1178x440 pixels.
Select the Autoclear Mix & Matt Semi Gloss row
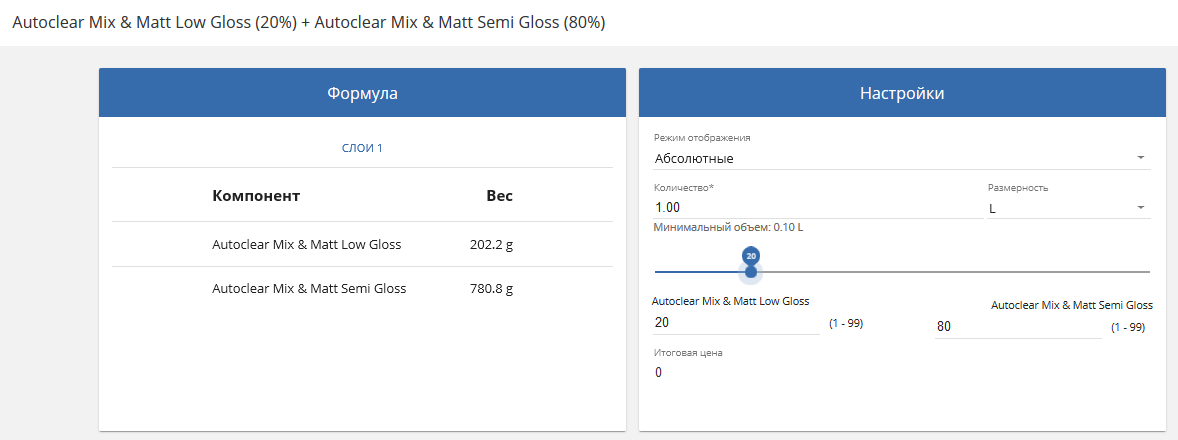pos(362,288)
